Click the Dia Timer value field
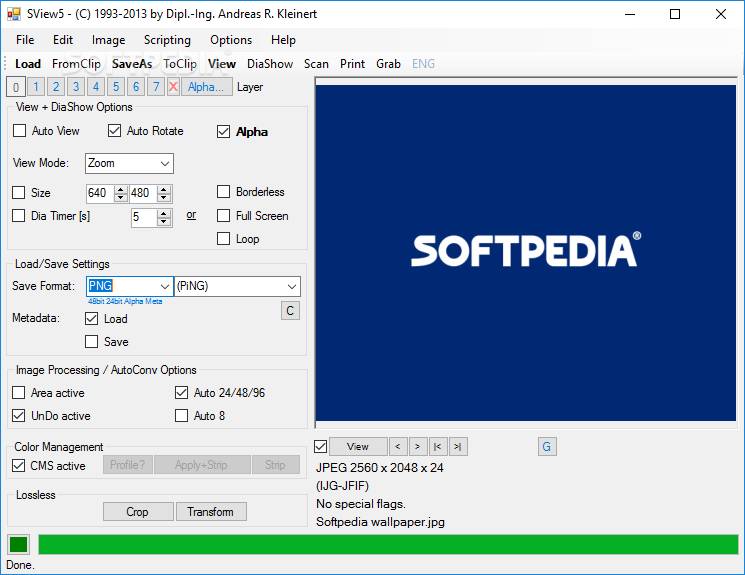The height and width of the screenshot is (575, 745). tap(144, 218)
